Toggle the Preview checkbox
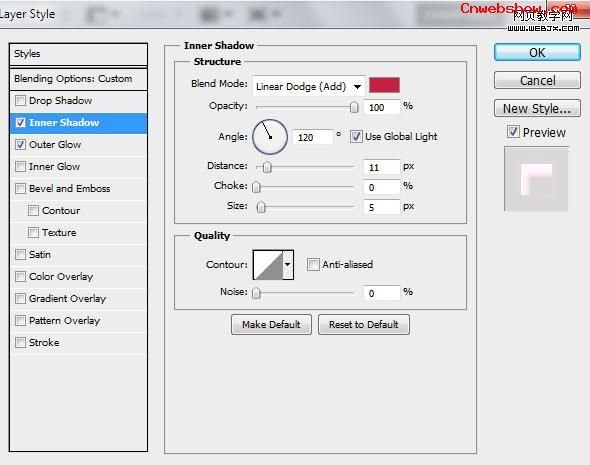 coord(513,132)
